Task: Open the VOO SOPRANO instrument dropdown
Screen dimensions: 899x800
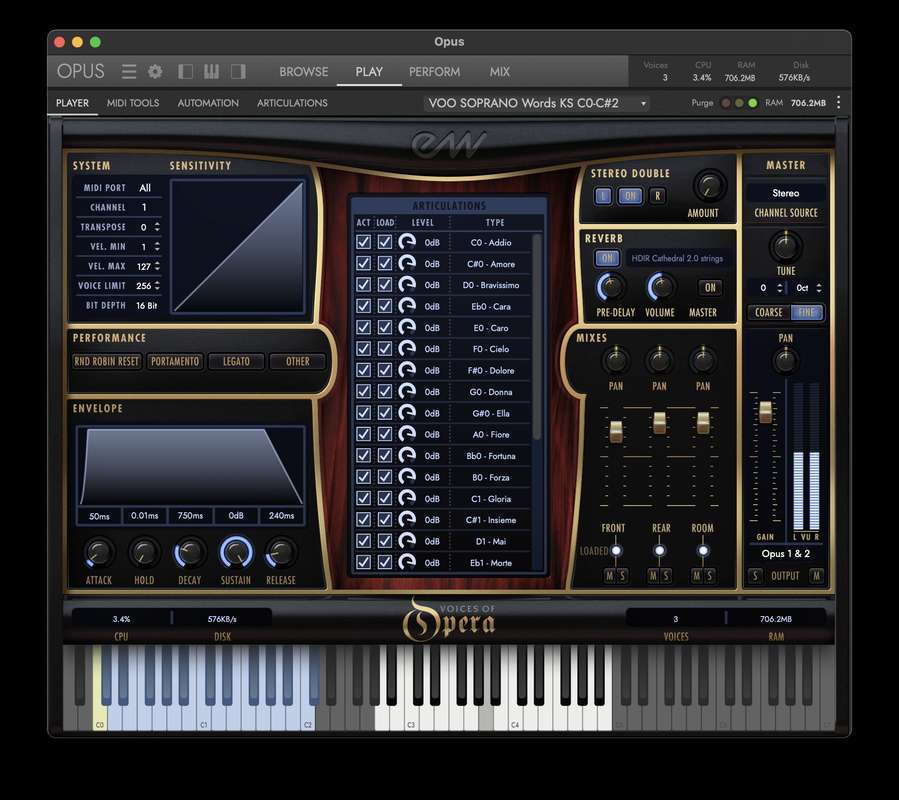Action: (x=538, y=103)
